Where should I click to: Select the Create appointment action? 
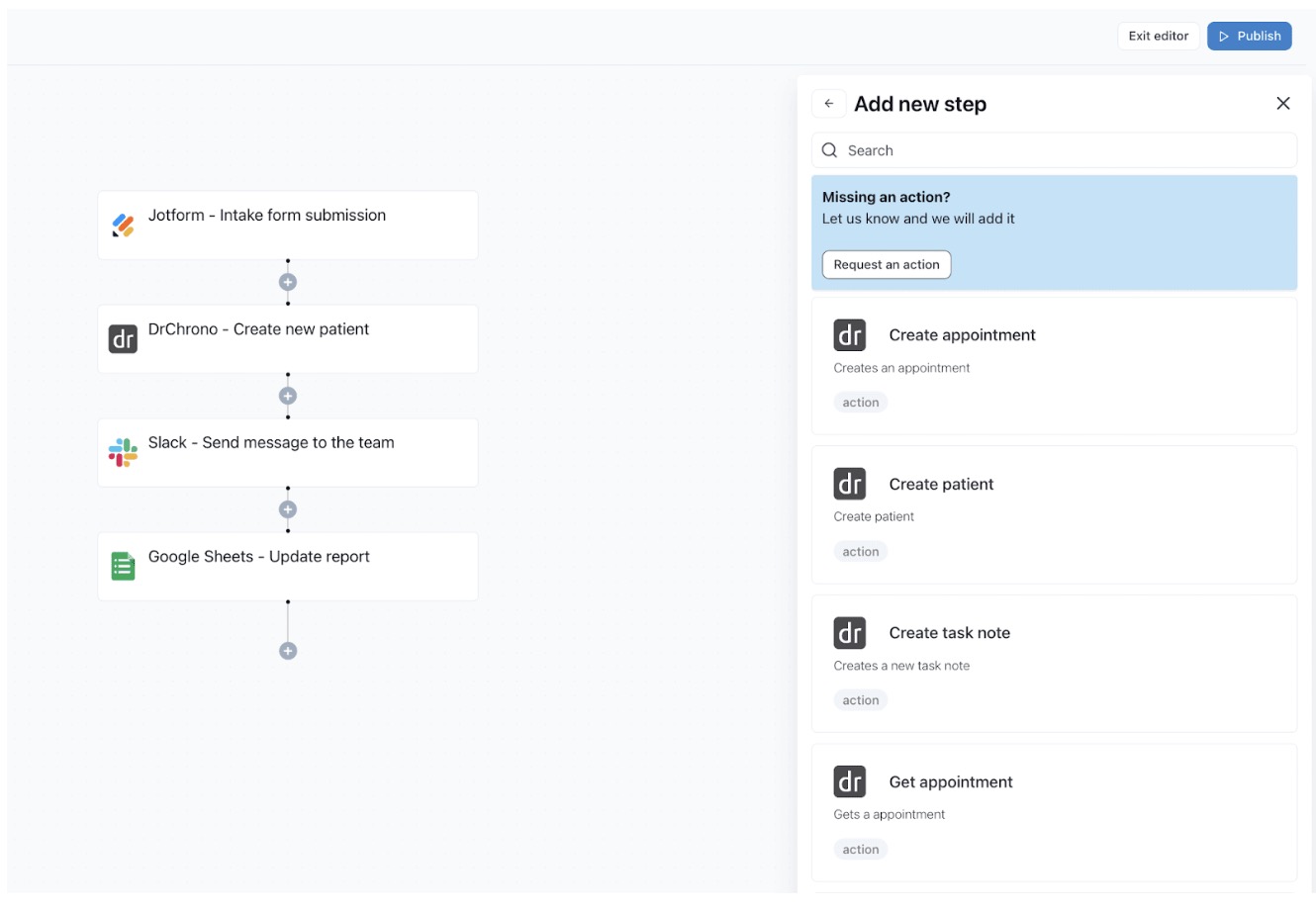point(1054,366)
